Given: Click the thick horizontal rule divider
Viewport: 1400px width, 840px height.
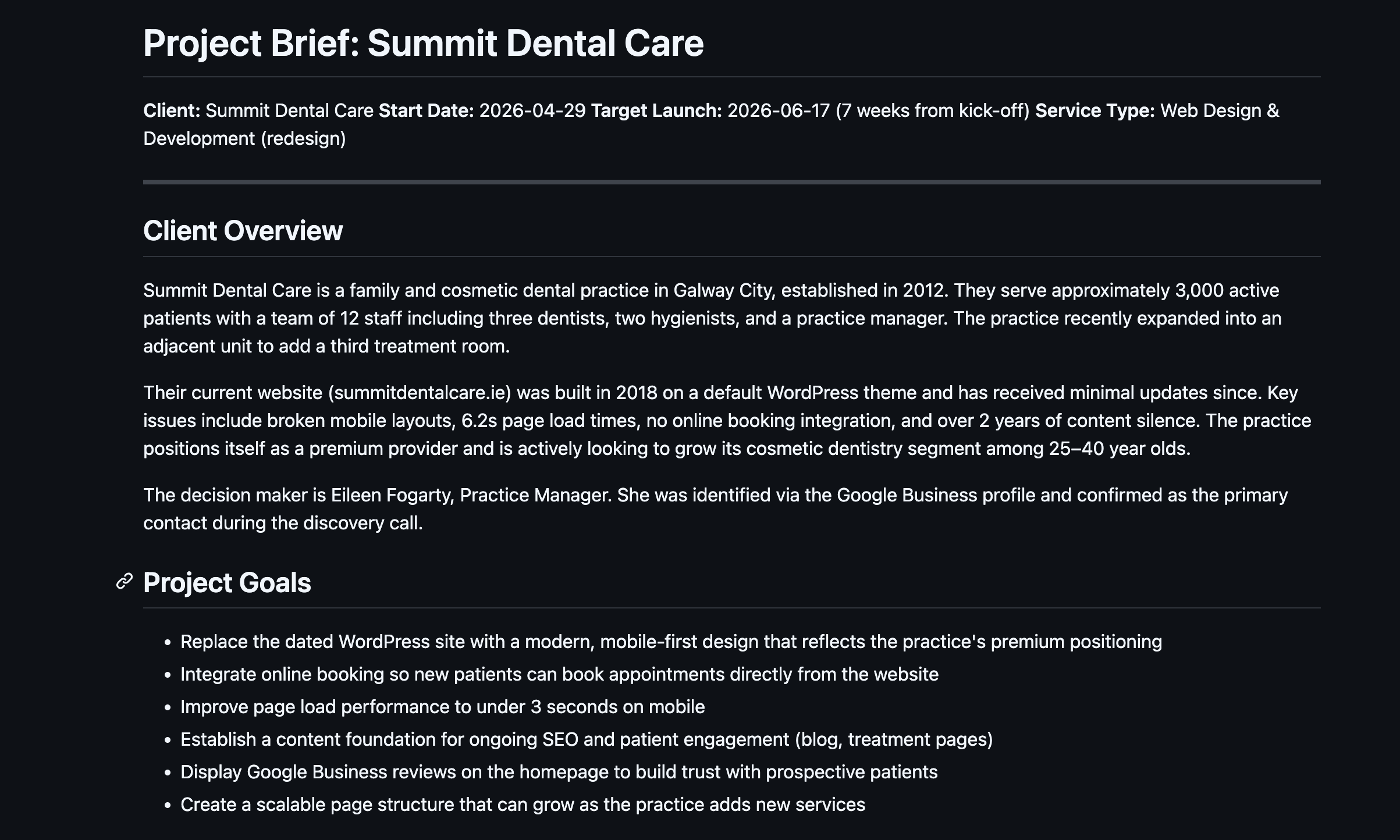Looking at the screenshot, I should tap(731, 182).
